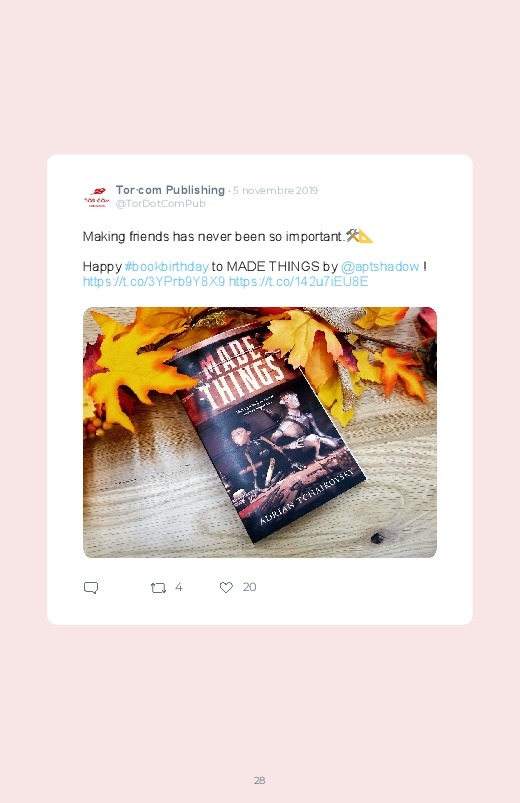Screen dimensions: 520x803
Task: Open the @aptshadow mention
Action: click(380, 267)
